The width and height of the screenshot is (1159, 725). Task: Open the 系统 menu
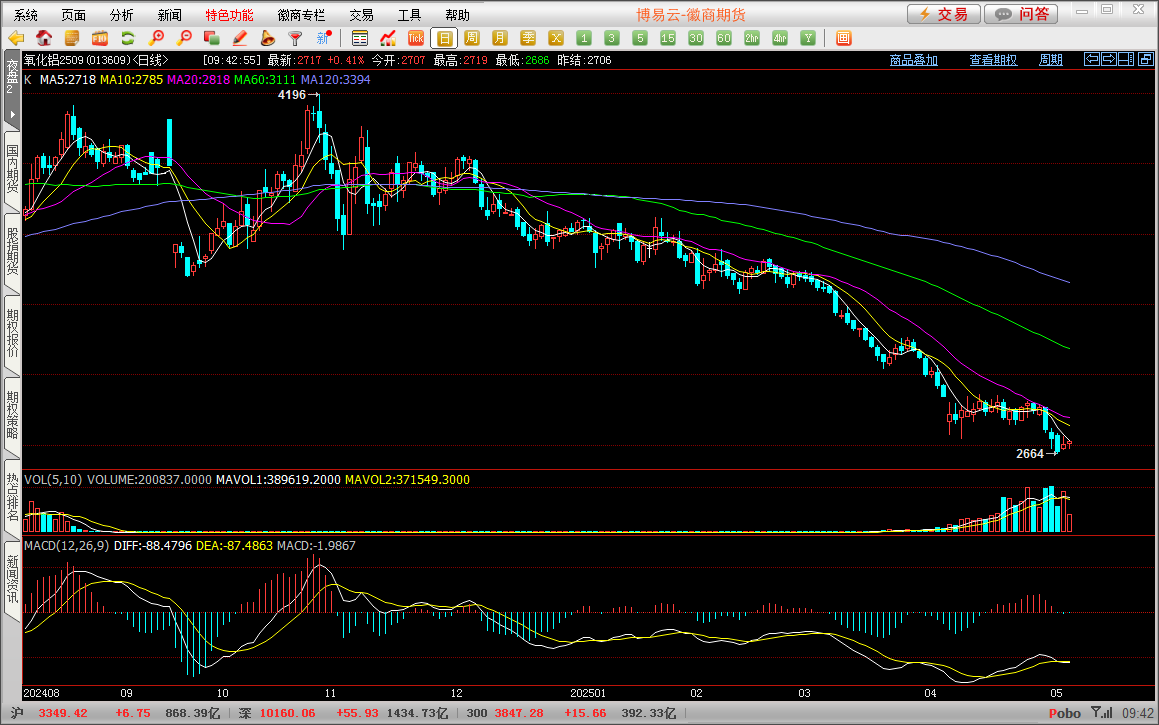click(26, 15)
